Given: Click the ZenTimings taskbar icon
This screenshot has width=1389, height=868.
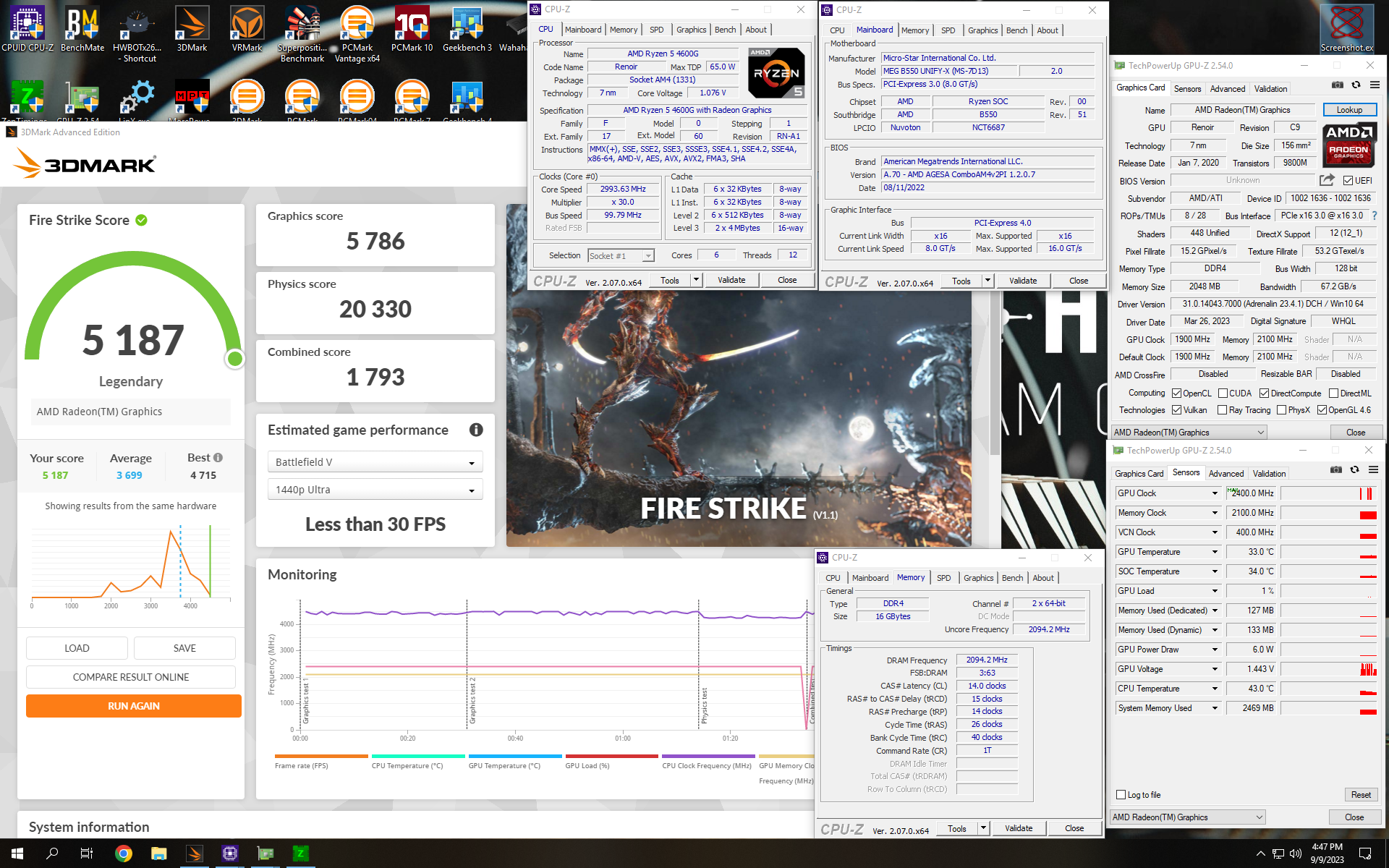Looking at the screenshot, I should tap(300, 854).
